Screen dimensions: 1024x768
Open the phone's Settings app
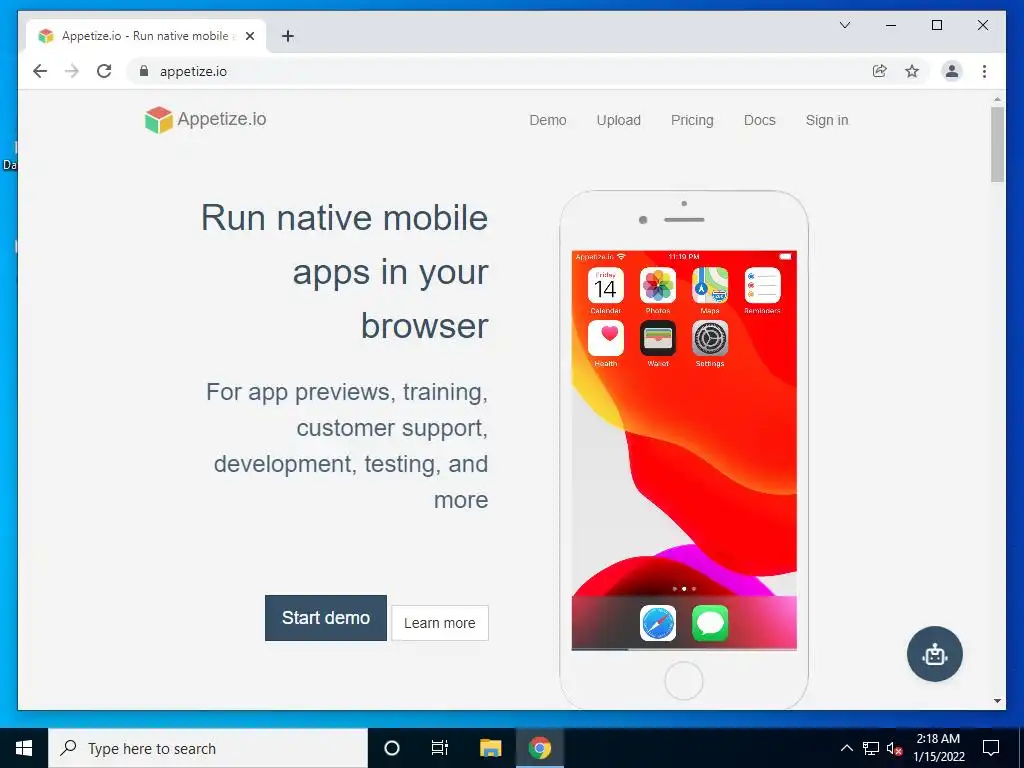(x=710, y=338)
